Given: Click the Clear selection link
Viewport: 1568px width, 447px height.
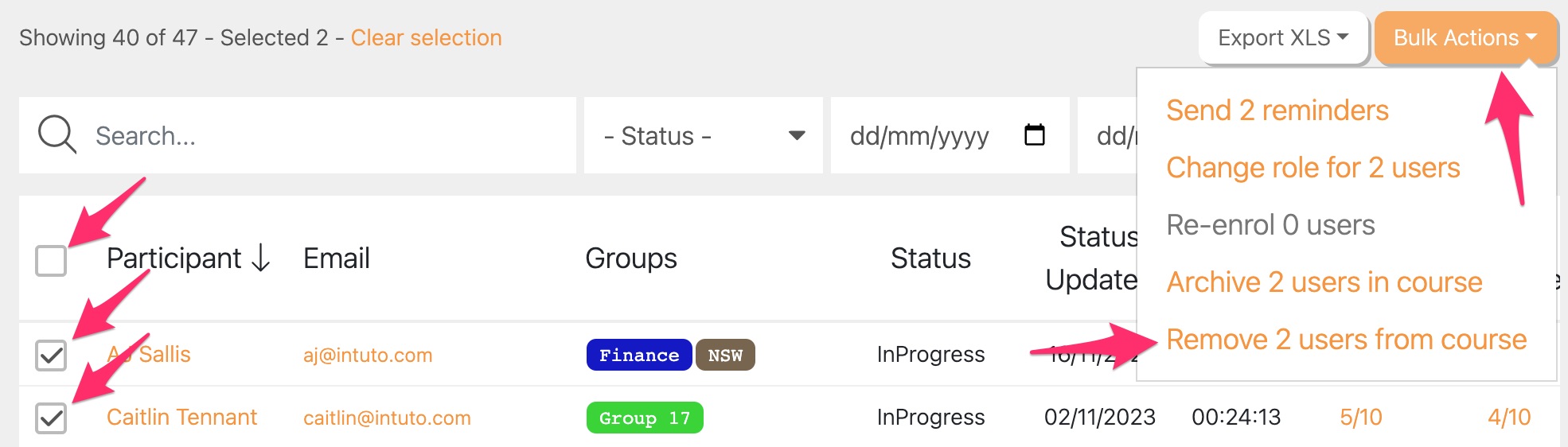Looking at the screenshot, I should [426, 38].
